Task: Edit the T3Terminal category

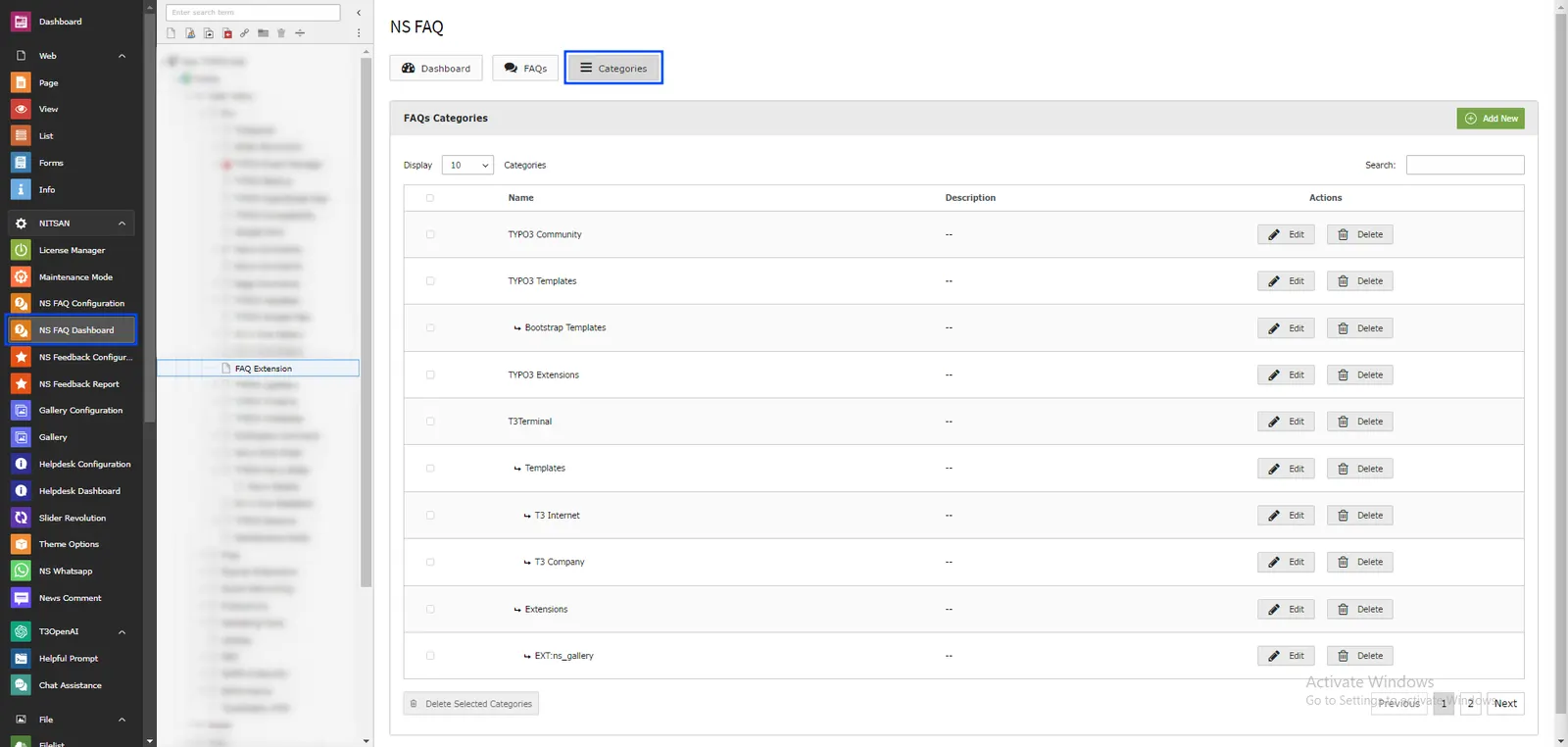Action: 1286,422
